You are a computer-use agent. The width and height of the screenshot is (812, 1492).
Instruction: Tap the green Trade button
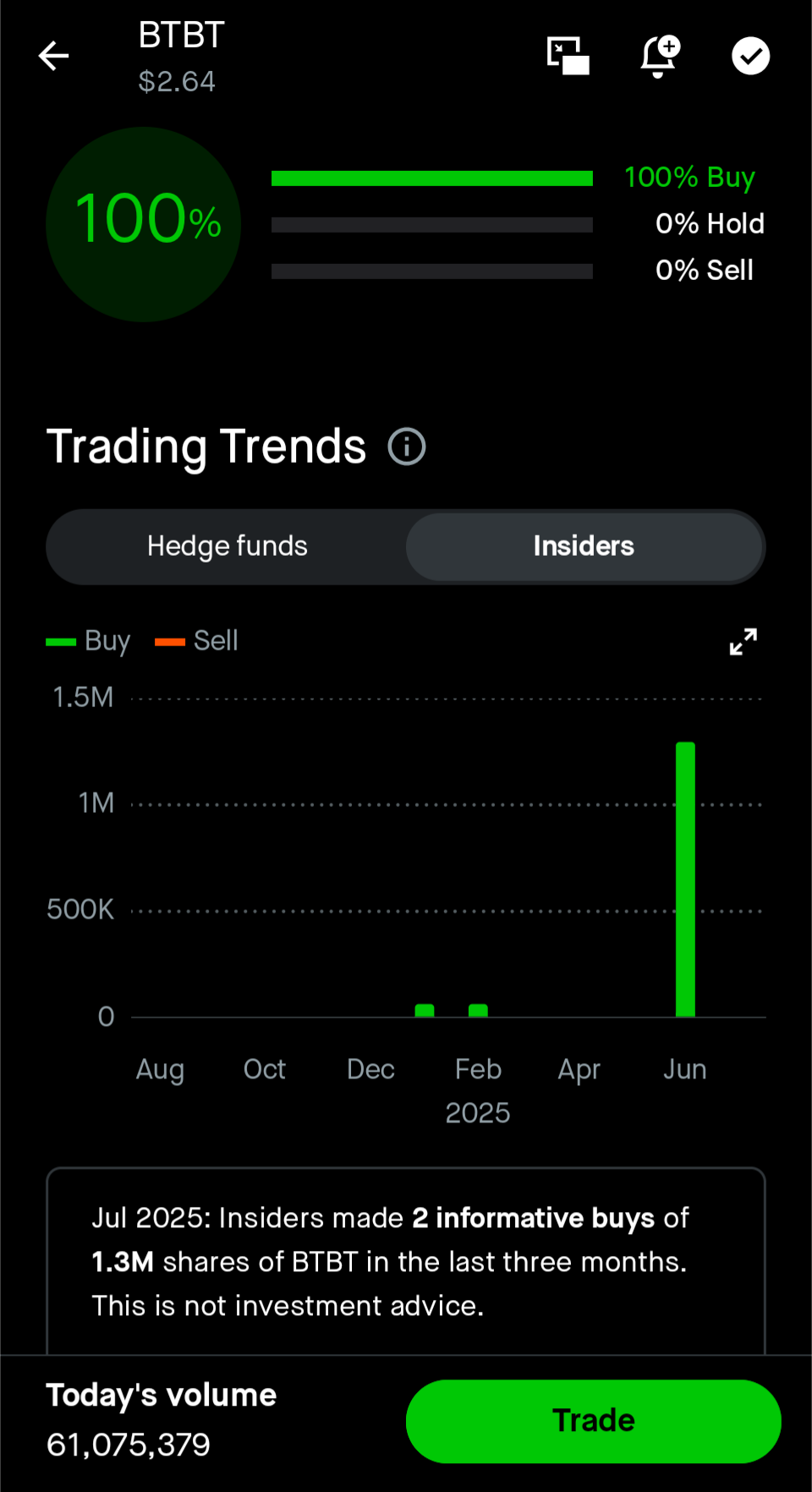point(593,1421)
